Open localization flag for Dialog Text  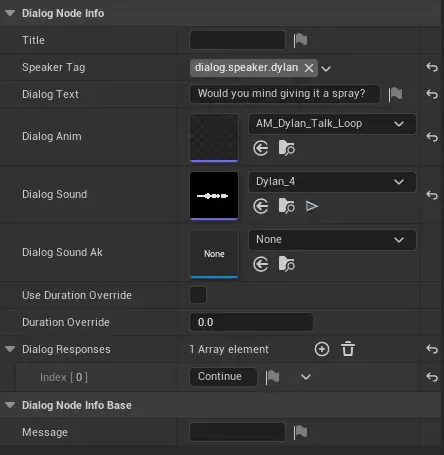(395, 94)
